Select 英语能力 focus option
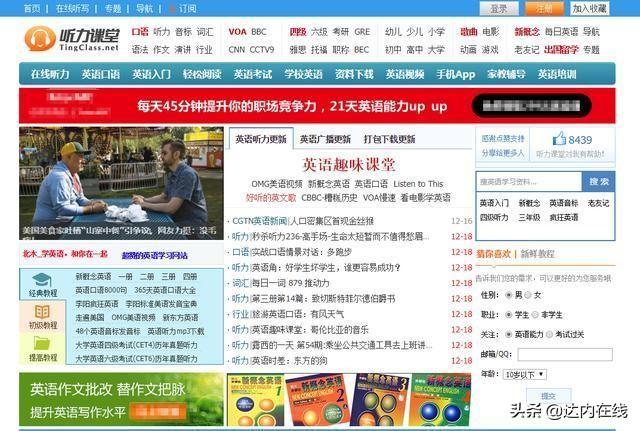The height and width of the screenshot is (431, 640). pyautogui.click(x=509, y=334)
